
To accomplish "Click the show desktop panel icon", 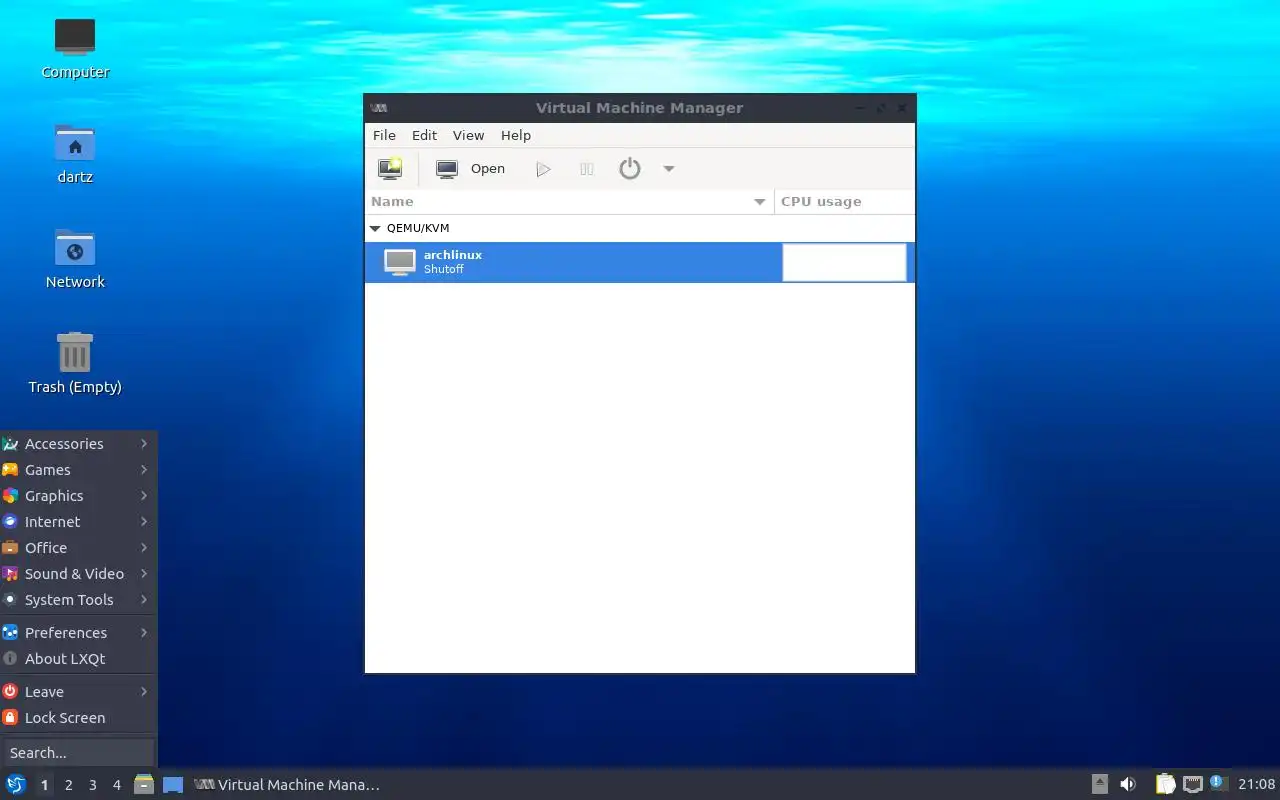I will point(173,785).
